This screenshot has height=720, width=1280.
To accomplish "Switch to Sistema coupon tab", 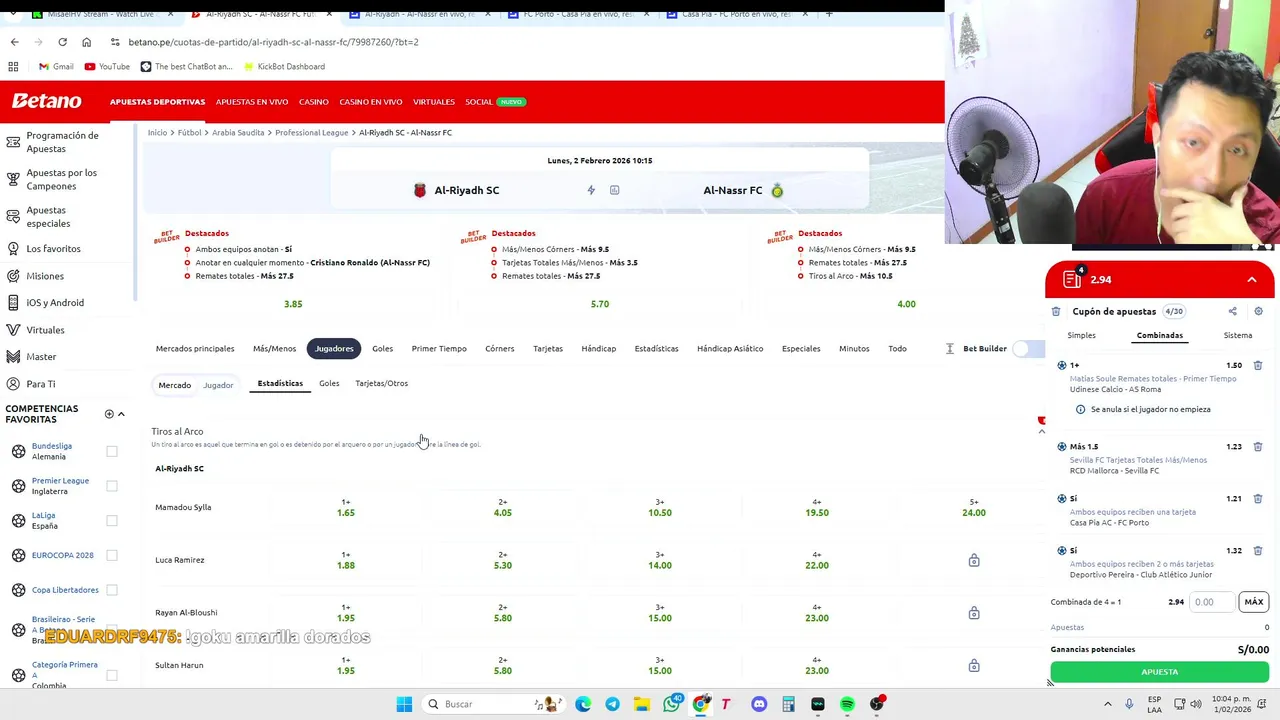I will pos(1238,335).
